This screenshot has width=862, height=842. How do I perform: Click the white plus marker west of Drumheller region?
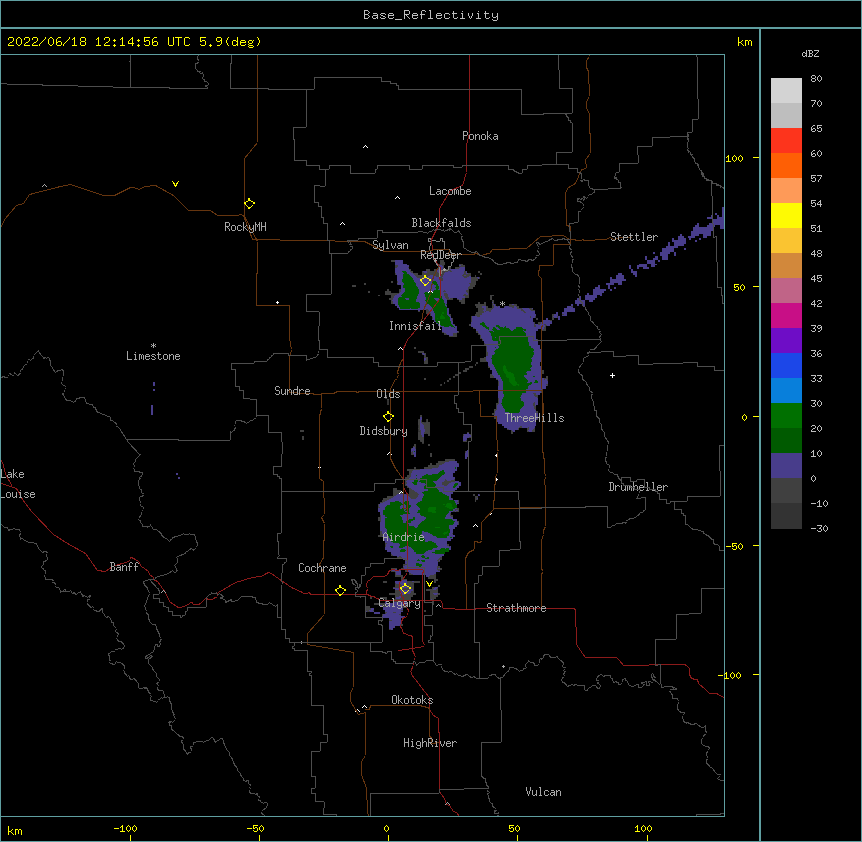612,375
